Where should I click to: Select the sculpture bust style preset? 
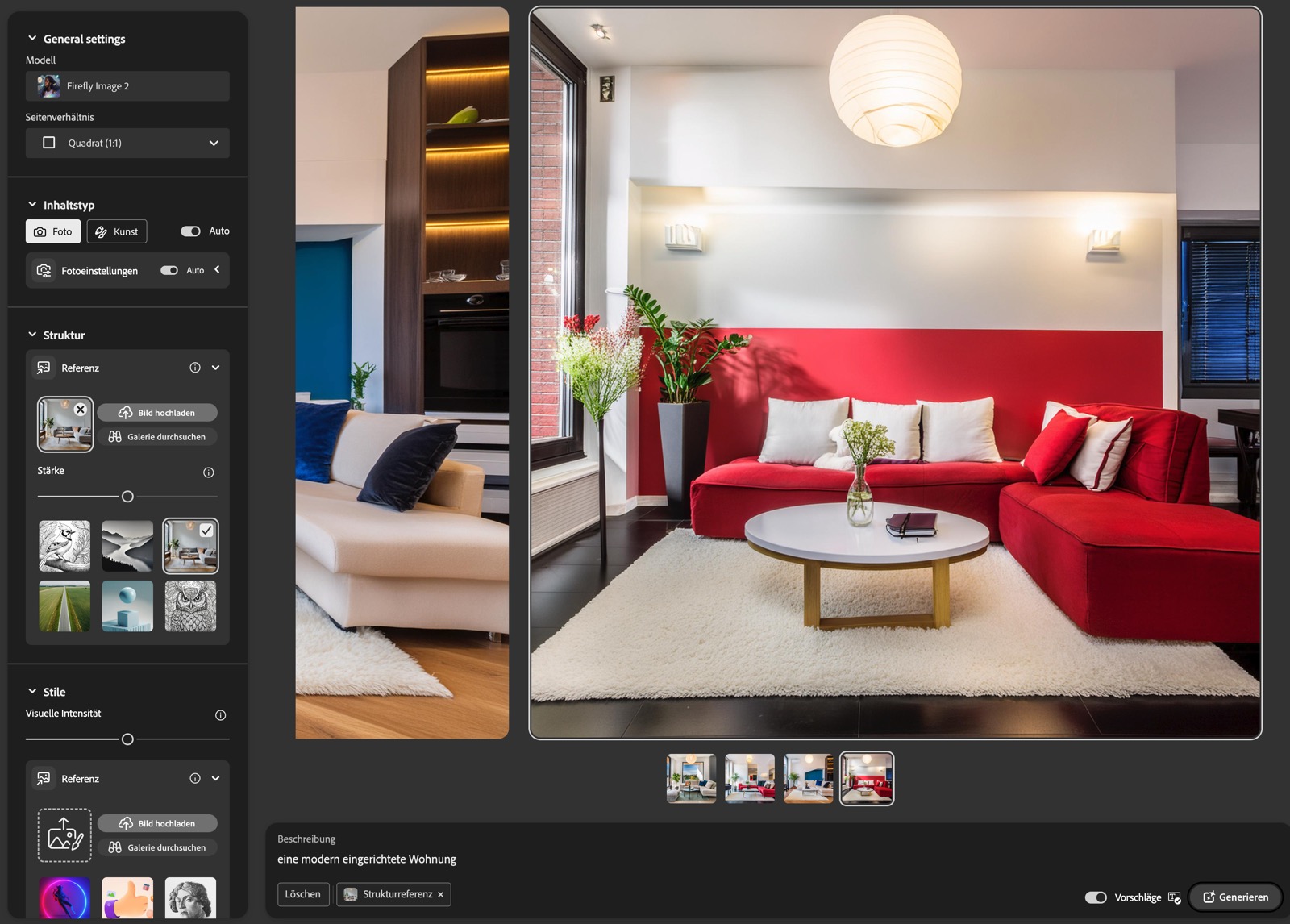coord(190,898)
